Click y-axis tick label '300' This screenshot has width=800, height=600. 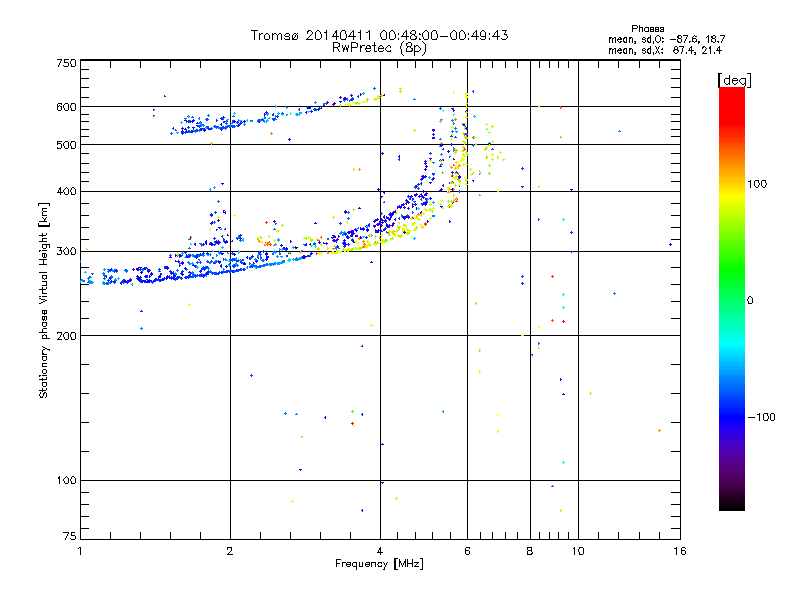(67, 252)
